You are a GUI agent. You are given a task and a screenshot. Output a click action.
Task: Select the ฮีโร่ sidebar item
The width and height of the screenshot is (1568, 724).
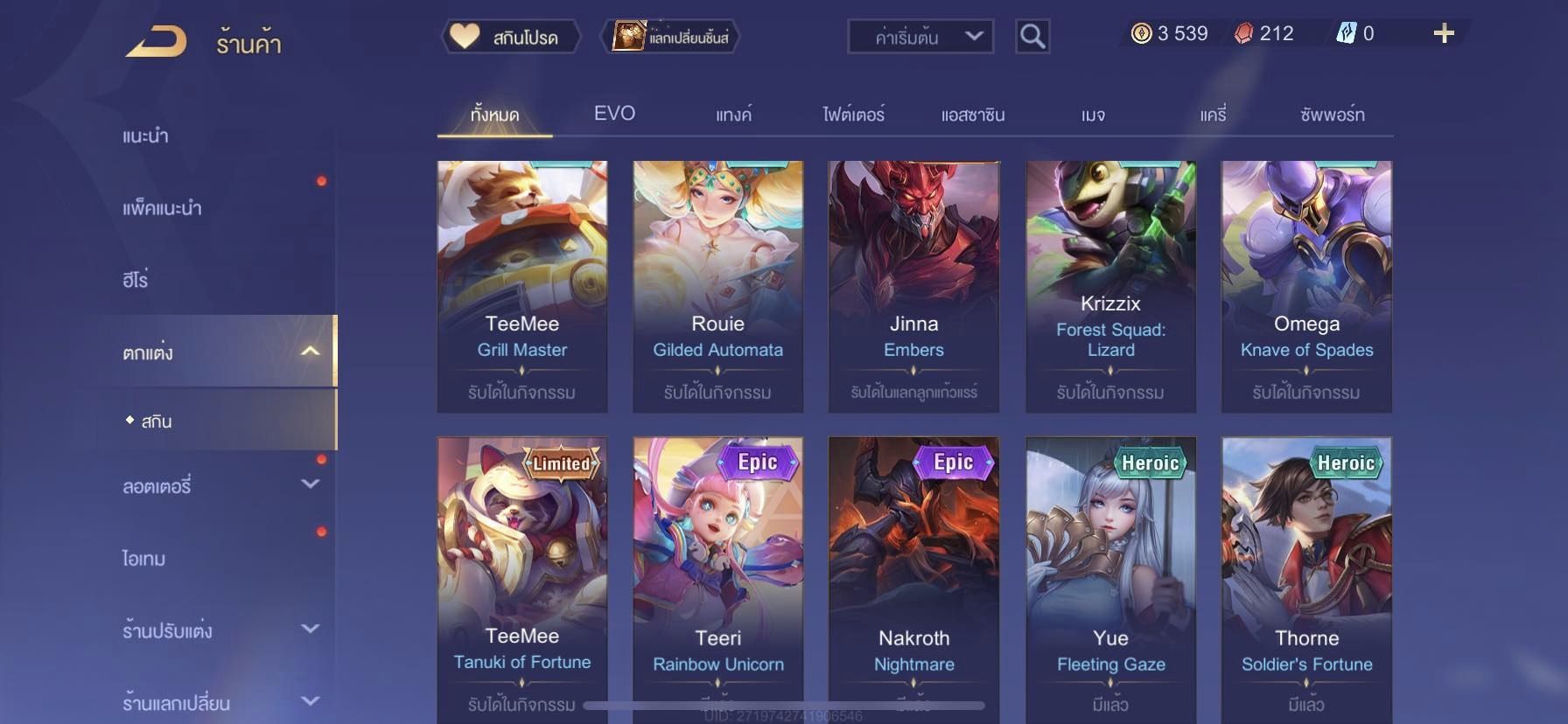click(136, 280)
